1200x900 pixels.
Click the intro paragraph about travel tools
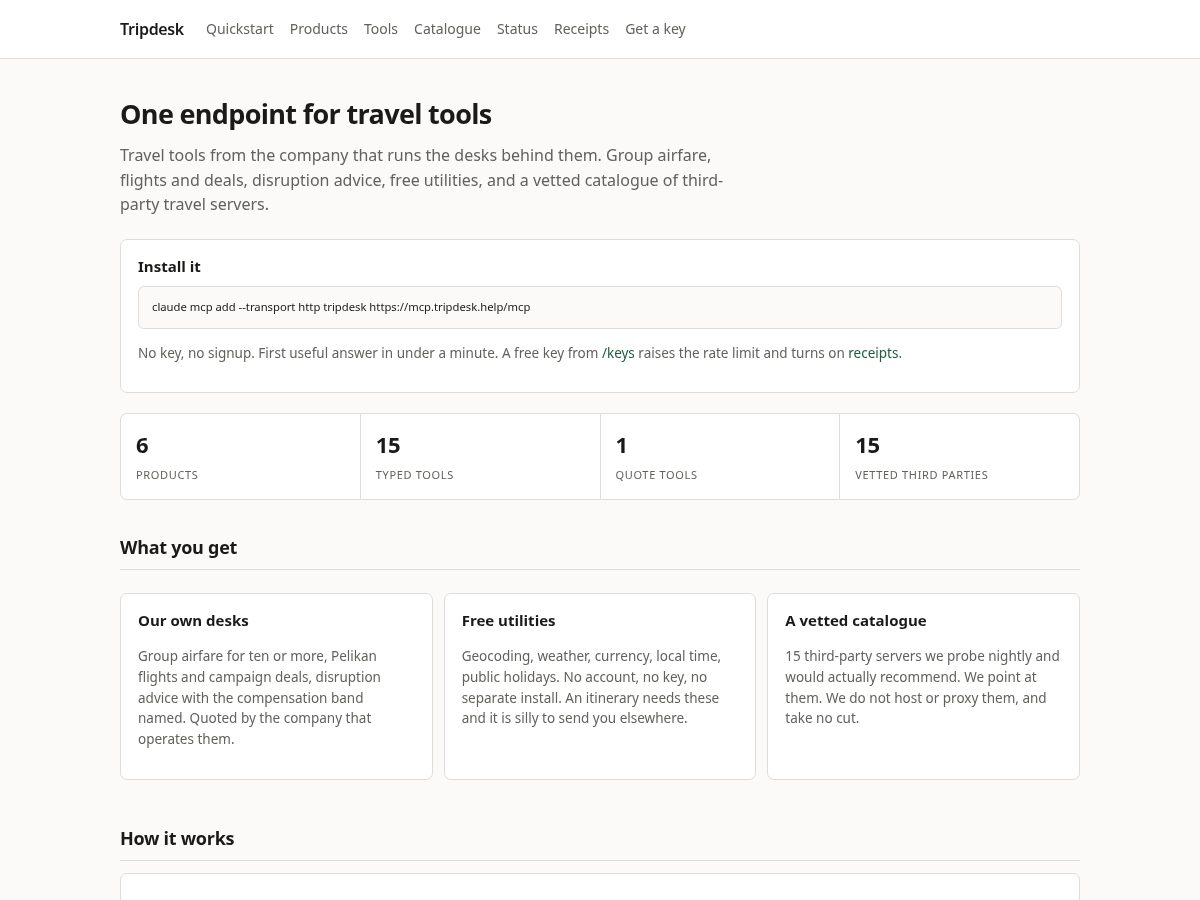(x=421, y=180)
